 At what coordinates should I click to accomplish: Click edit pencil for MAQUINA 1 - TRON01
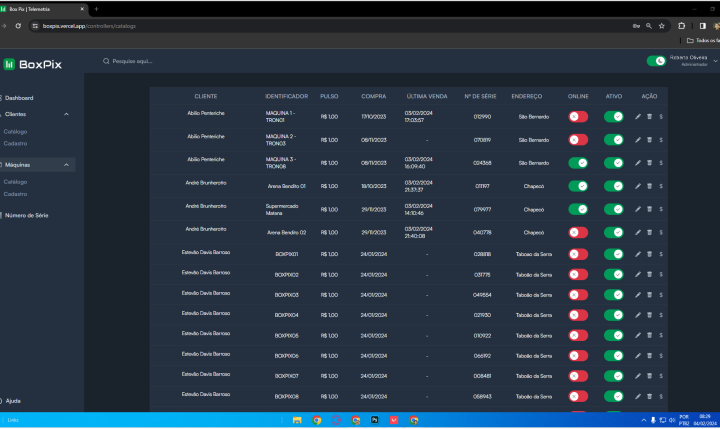click(x=638, y=116)
